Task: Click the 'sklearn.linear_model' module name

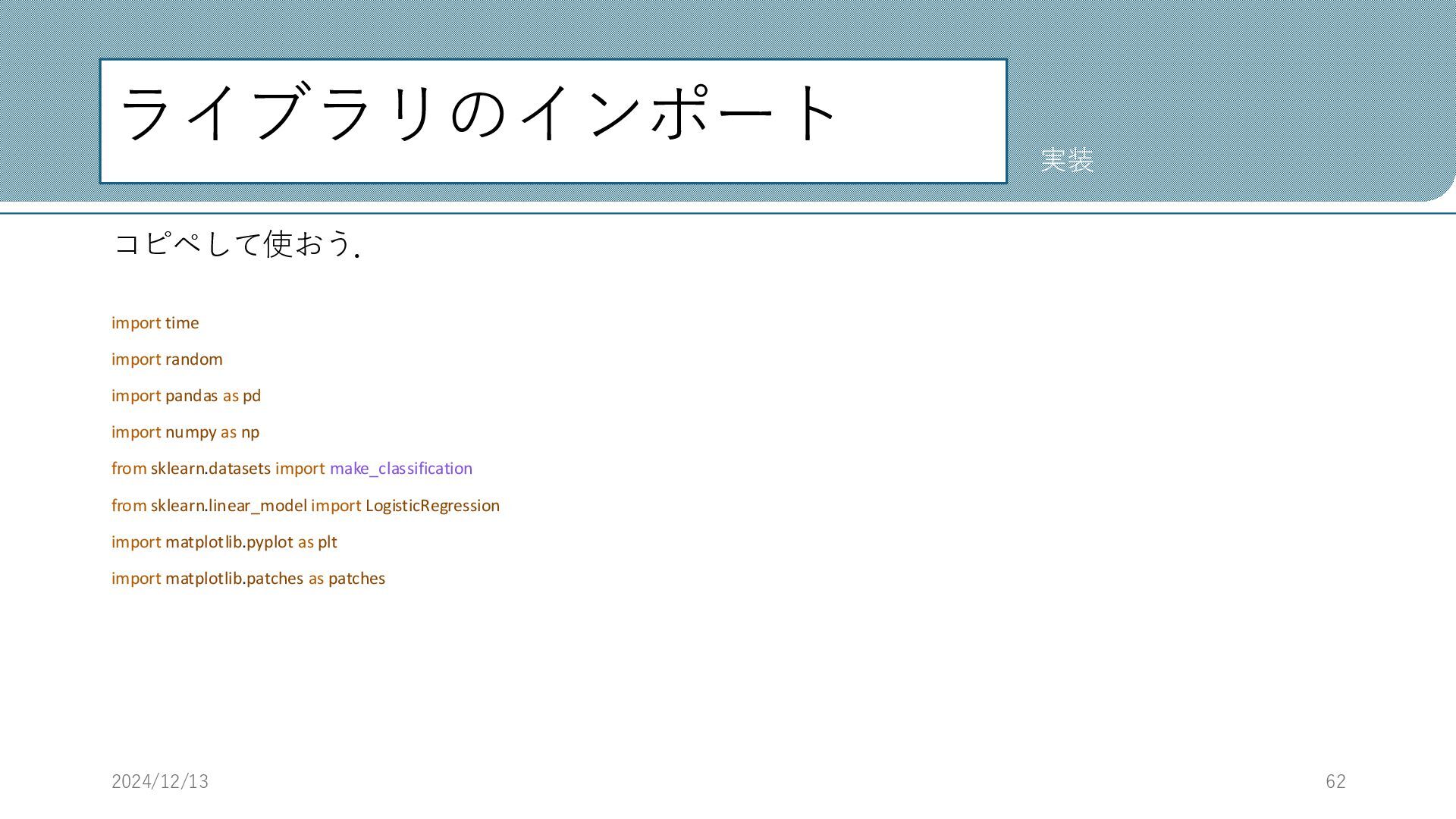Action: click(x=229, y=506)
